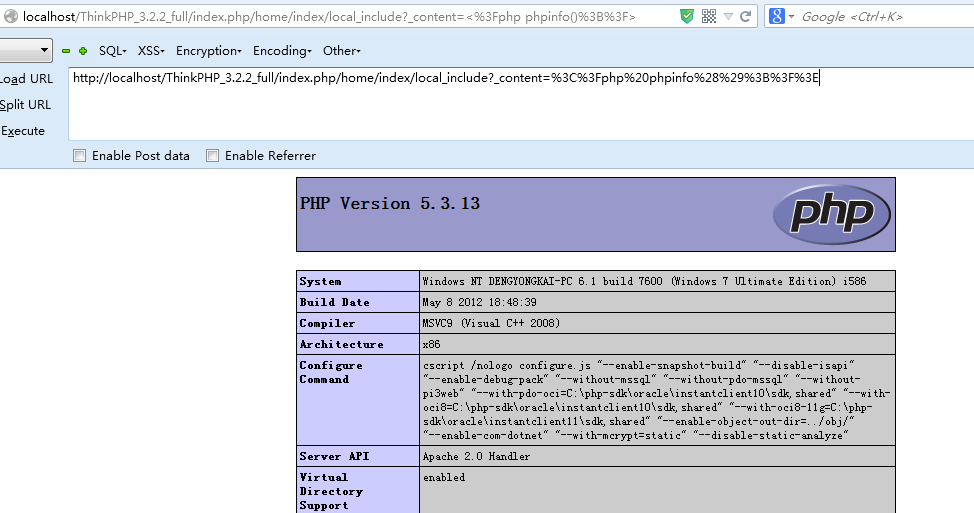
Task: Click the PHP Version 5.3.13 heading
Action: (389, 204)
